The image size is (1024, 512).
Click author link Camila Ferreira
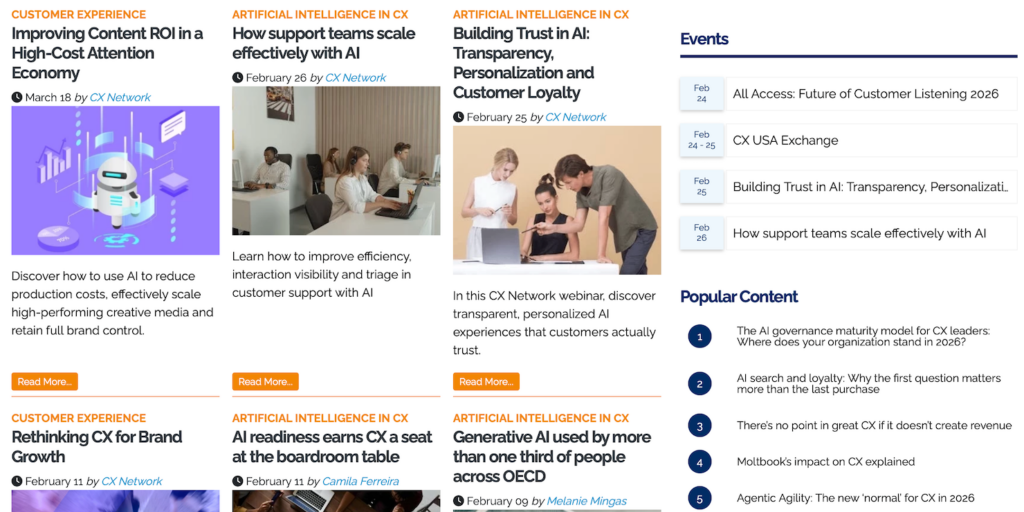pyautogui.click(x=360, y=481)
